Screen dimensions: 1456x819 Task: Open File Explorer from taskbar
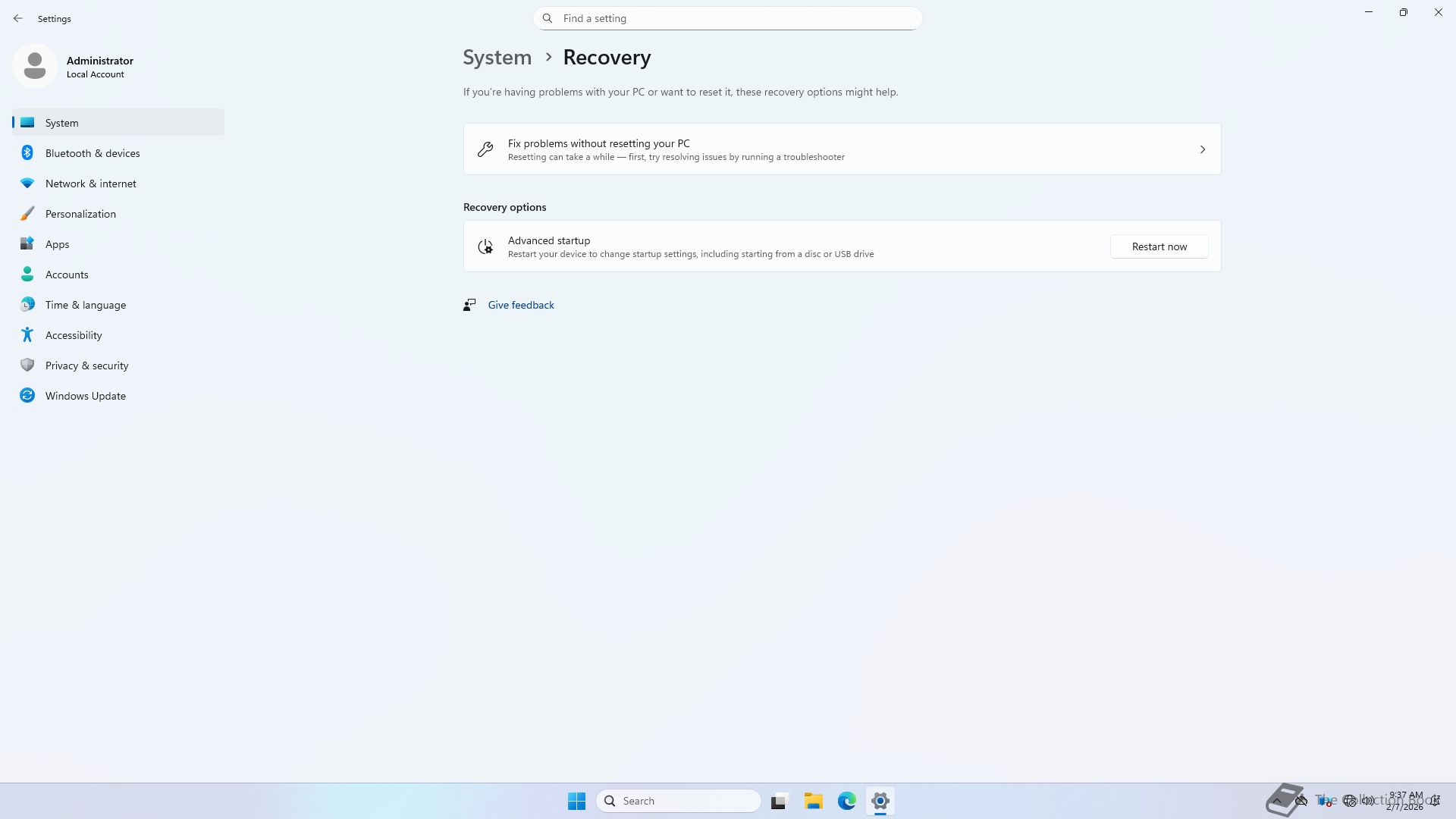813,801
